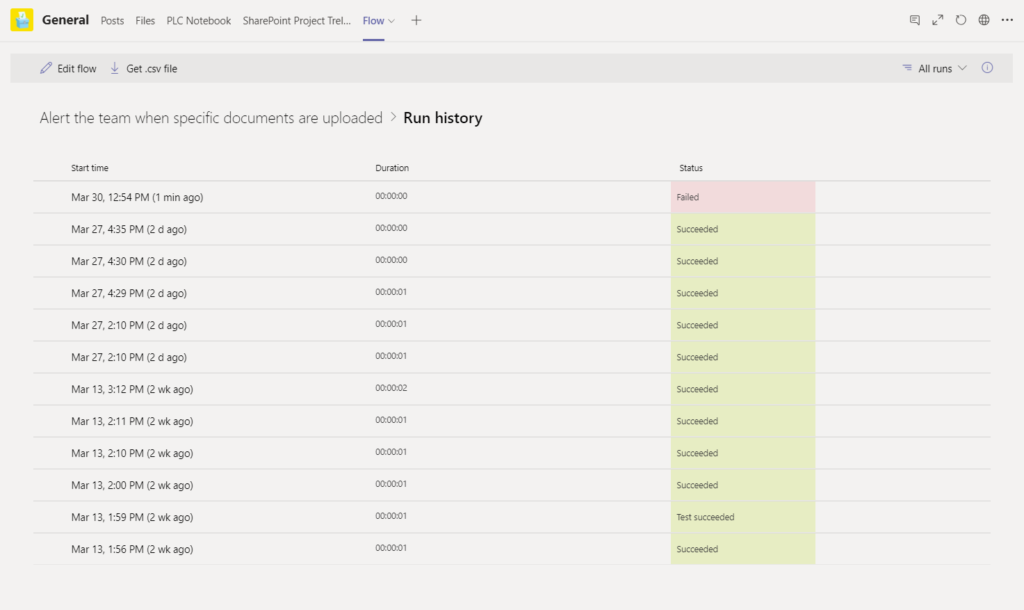Select the Edit flow pencil icon

[45, 67]
